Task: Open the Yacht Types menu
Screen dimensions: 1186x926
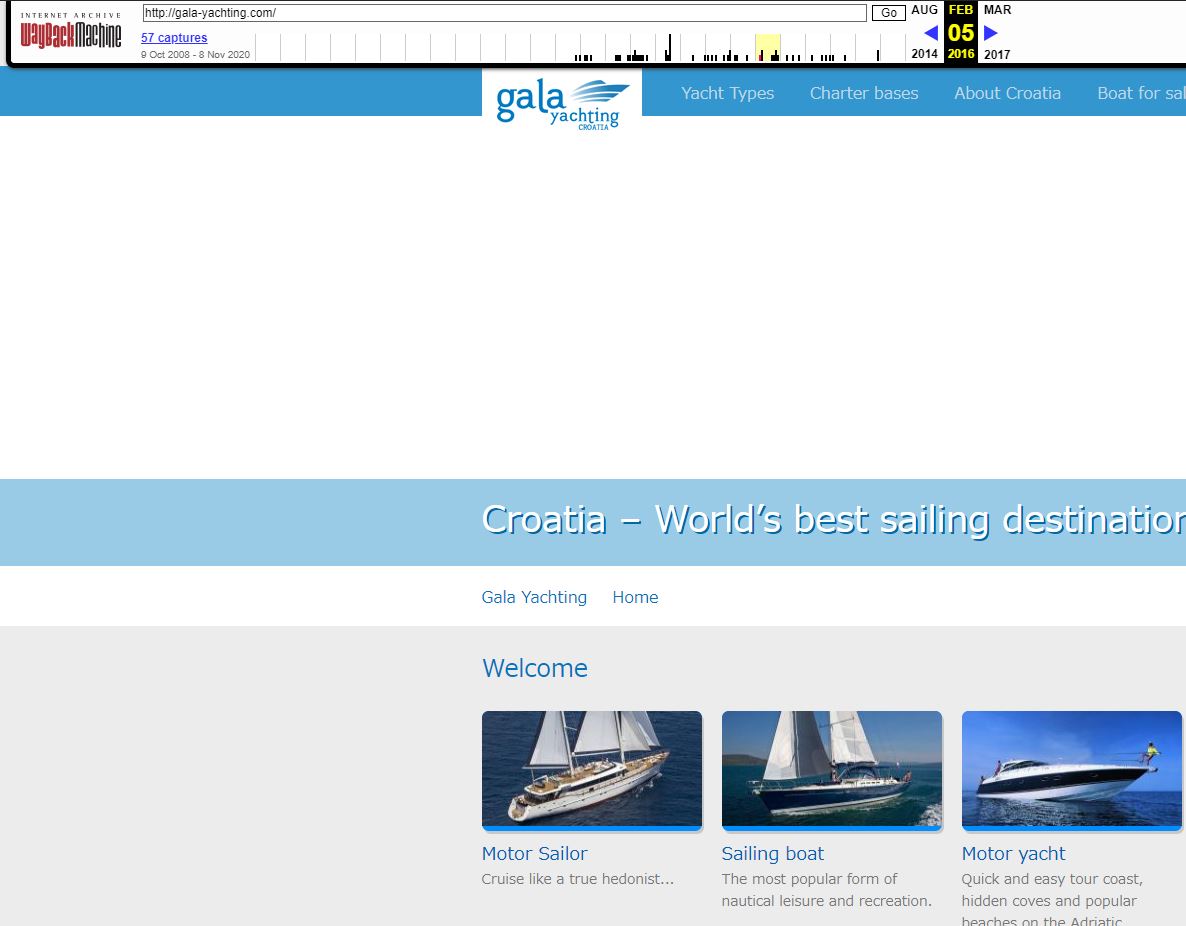Action: [727, 93]
